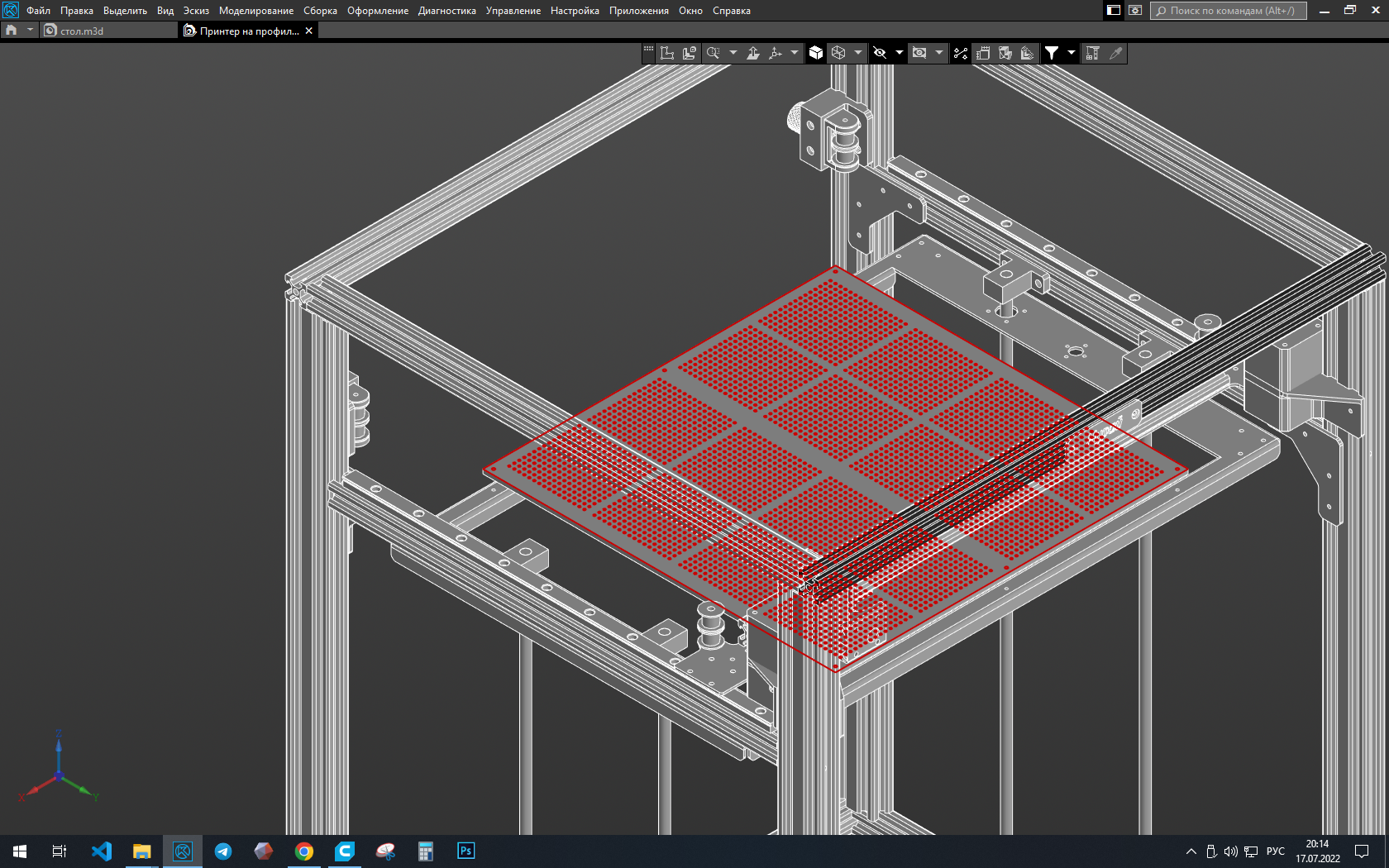Click the eyedropper icon in view toolbar
Image resolution: width=1389 pixels, height=868 pixels.
click(1116, 53)
